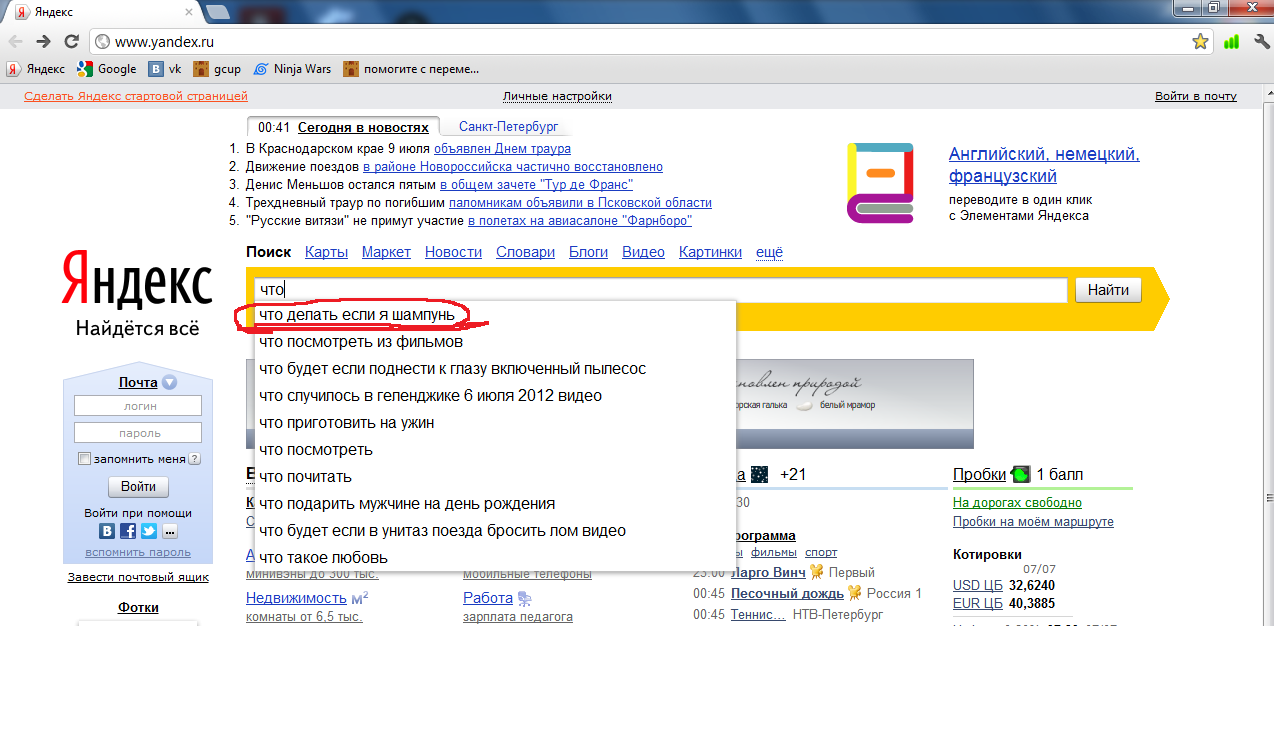Open the Ninja Wars bookmark
Image resolution: width=1274 pixels, height=732 pixels.
point(292,69)
